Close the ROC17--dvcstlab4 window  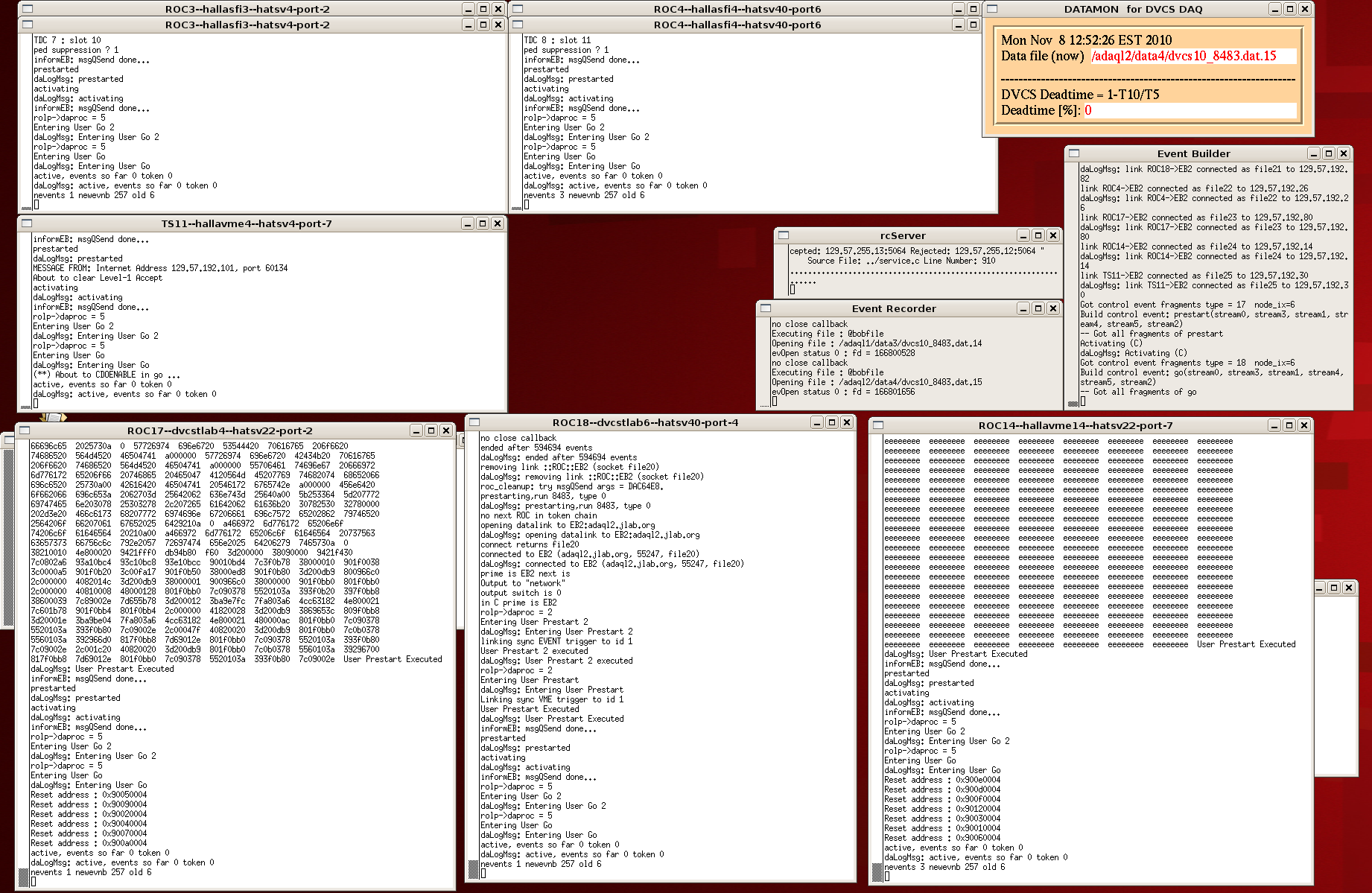pos(446,430)
